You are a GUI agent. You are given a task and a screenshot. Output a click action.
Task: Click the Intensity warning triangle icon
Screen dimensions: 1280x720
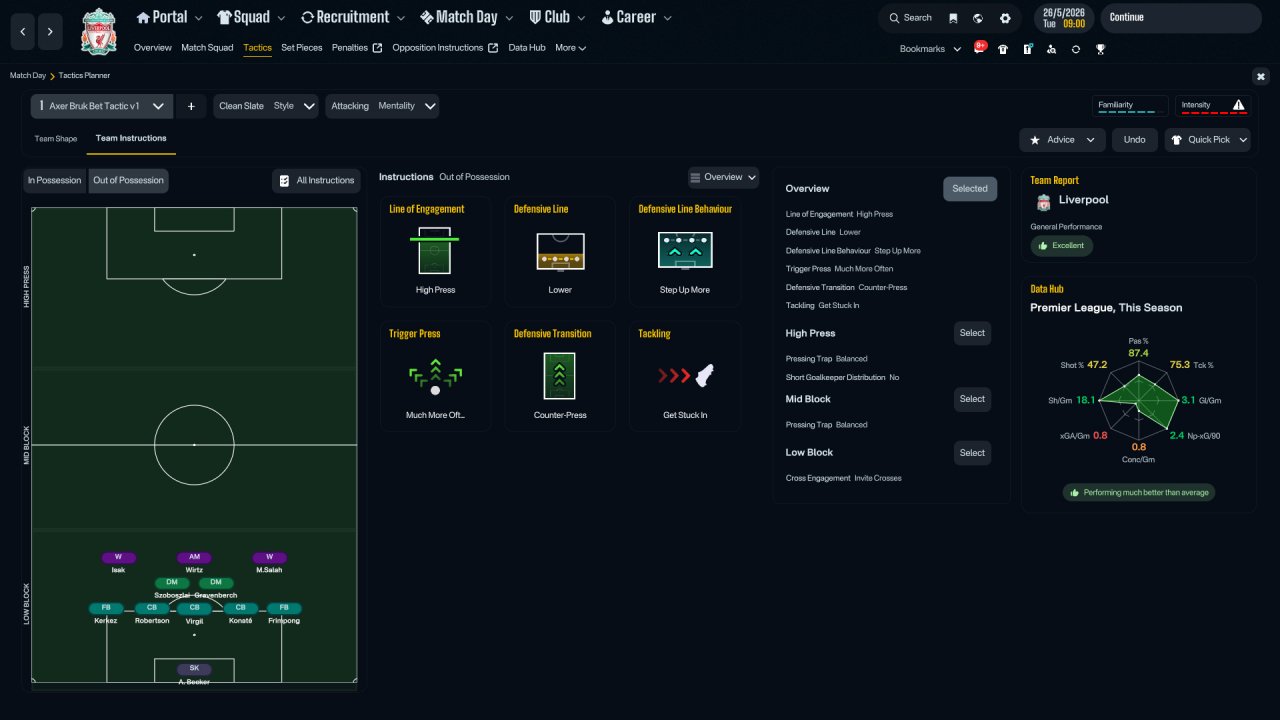(1239, 105)
